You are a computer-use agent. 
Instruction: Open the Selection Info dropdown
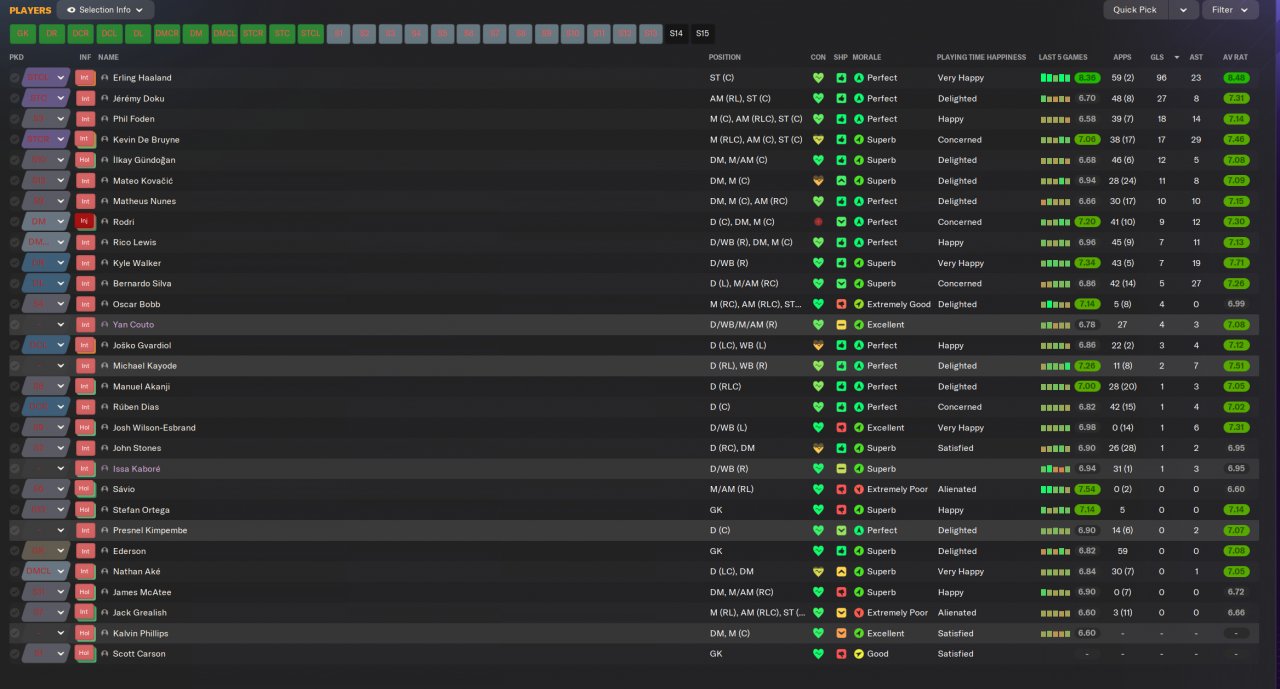point(105,10)
